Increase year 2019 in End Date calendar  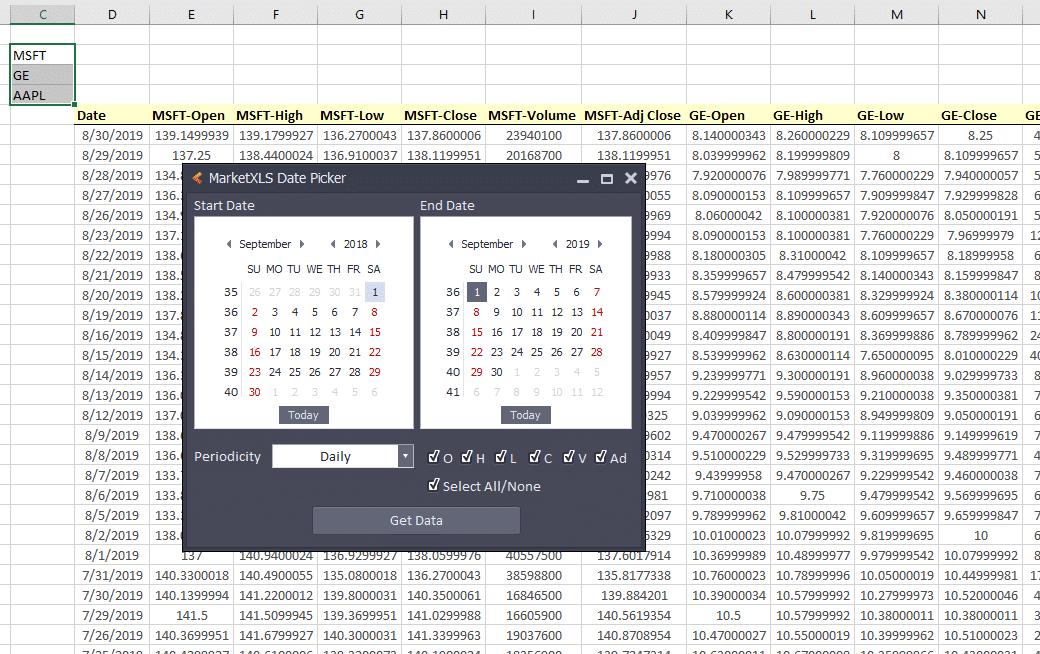(x=600, y=244)
